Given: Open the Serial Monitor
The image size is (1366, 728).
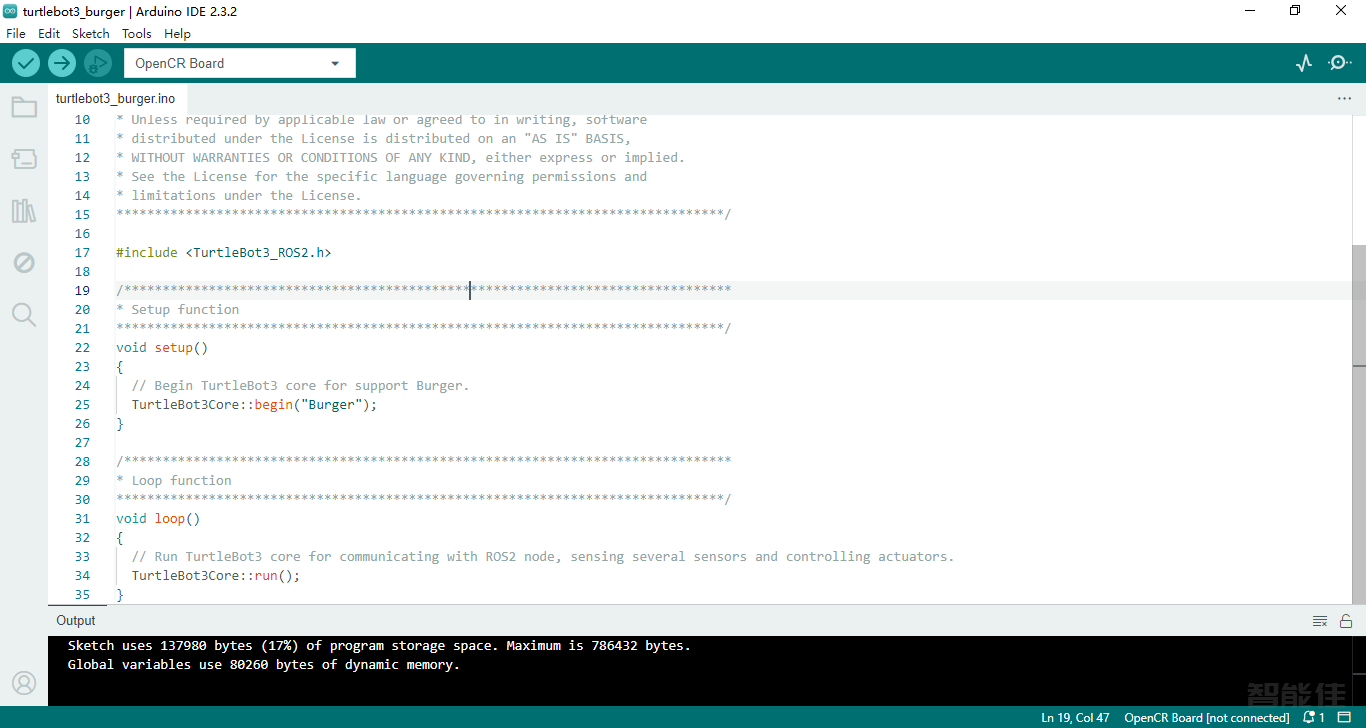Looking at the screenshot, I should tap(1340, 62).
